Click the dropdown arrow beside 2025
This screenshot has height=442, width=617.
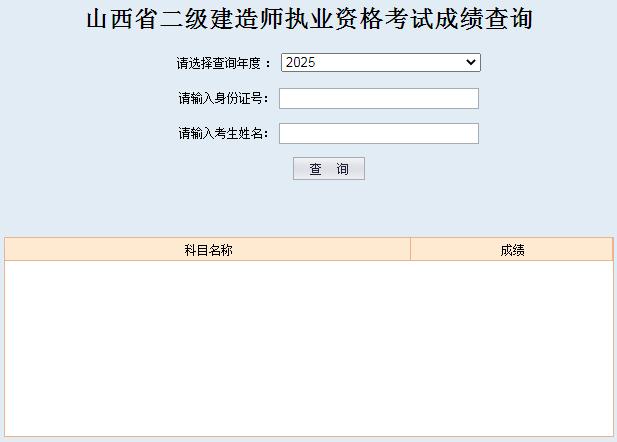click(x=472, y=63)
